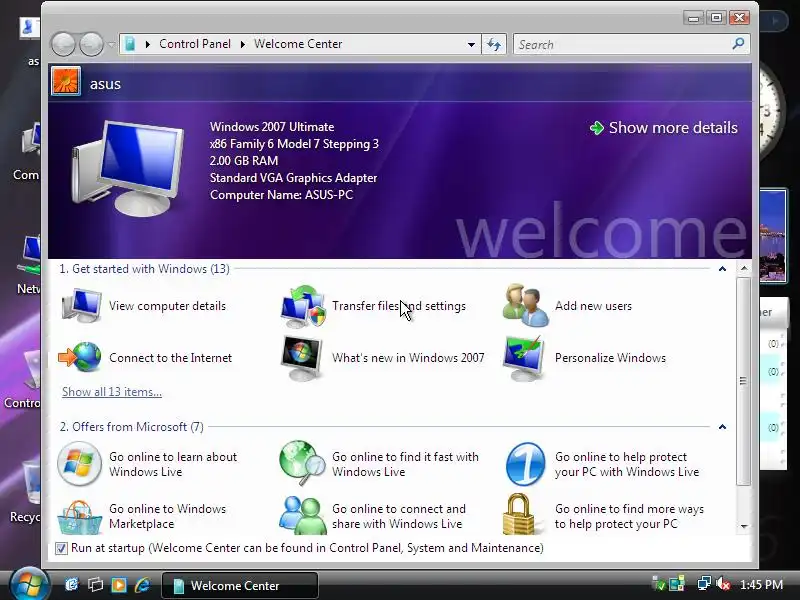Click the Computer Name: ASUS-PC text
Viewport: 800px width, 600px height.
point(281,195)
